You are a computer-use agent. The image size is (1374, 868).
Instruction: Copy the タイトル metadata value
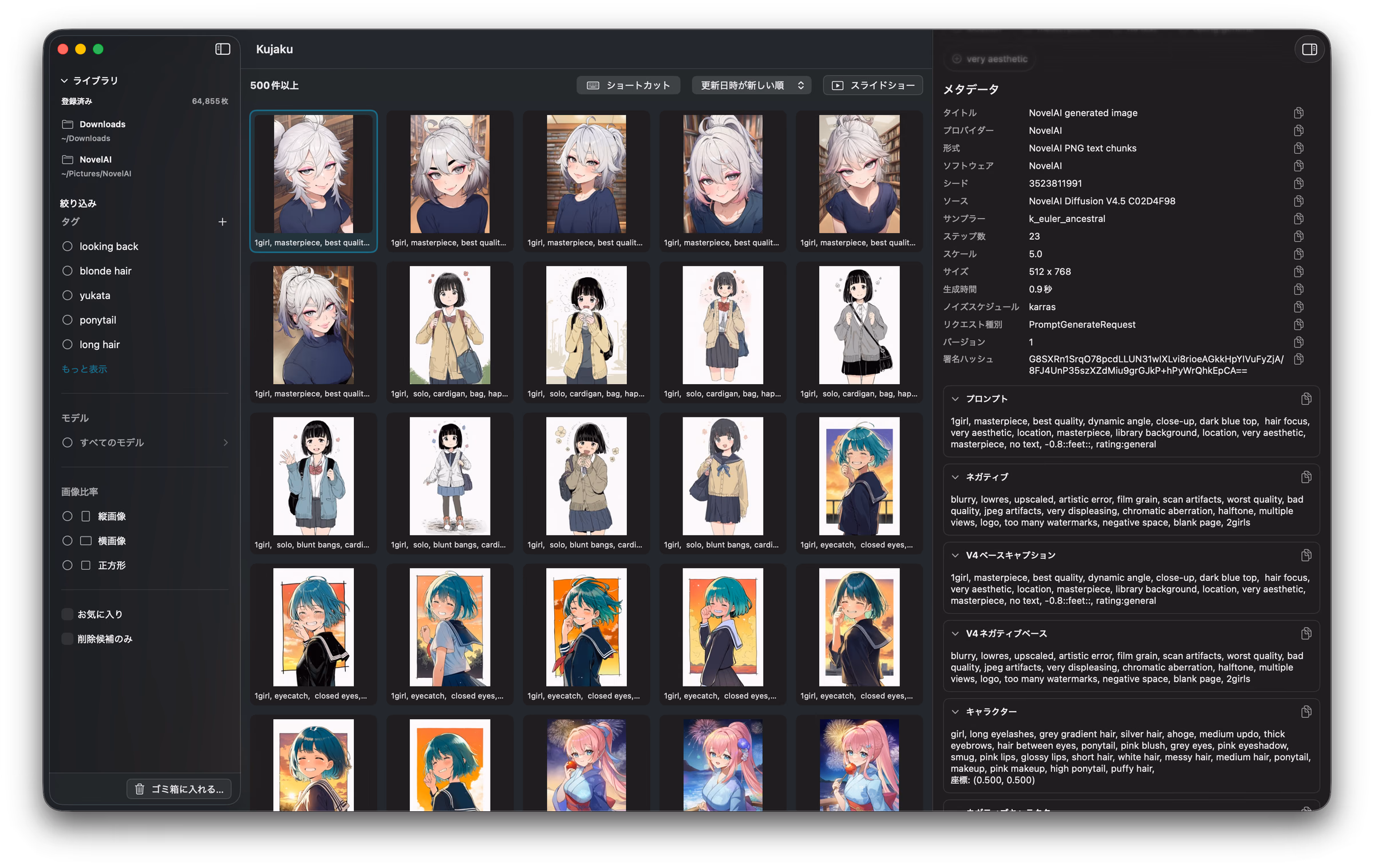coord(1298,113)
